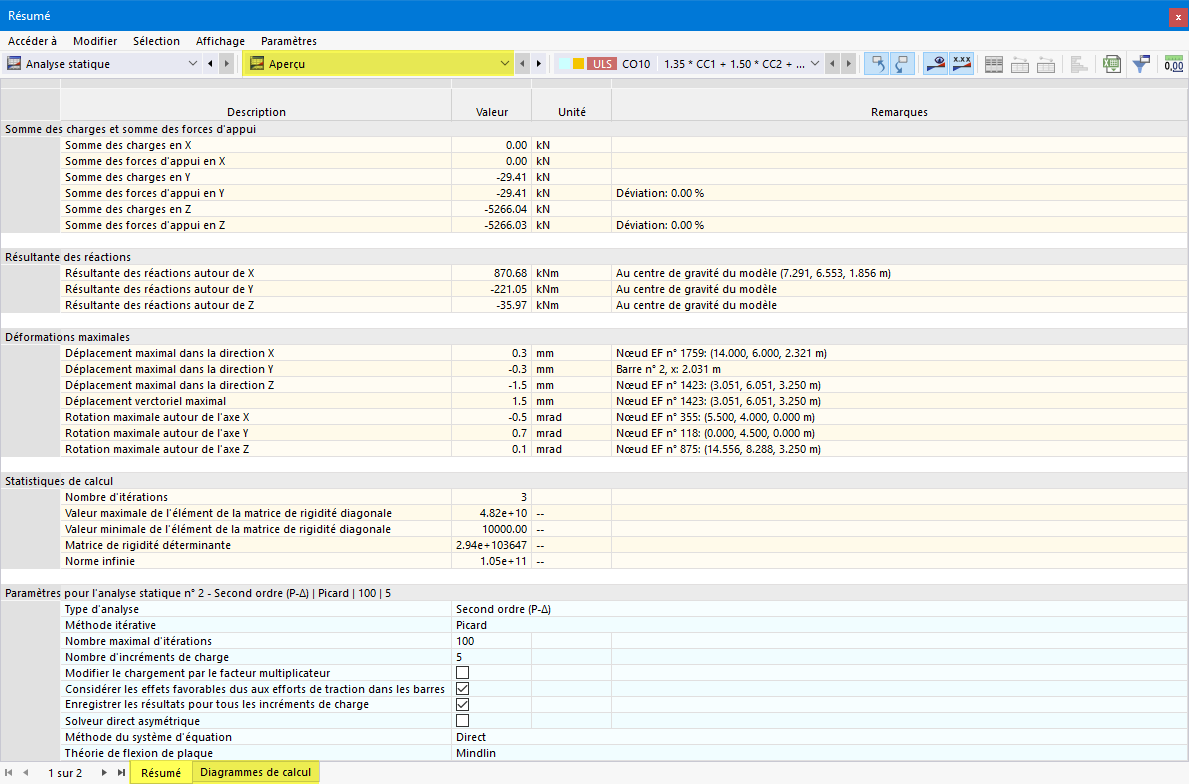The width and height of the screenshot is (1189, 784).
Task: Switch to the Résumé tab
Action: pyautogui.click(x=161, y=773)
